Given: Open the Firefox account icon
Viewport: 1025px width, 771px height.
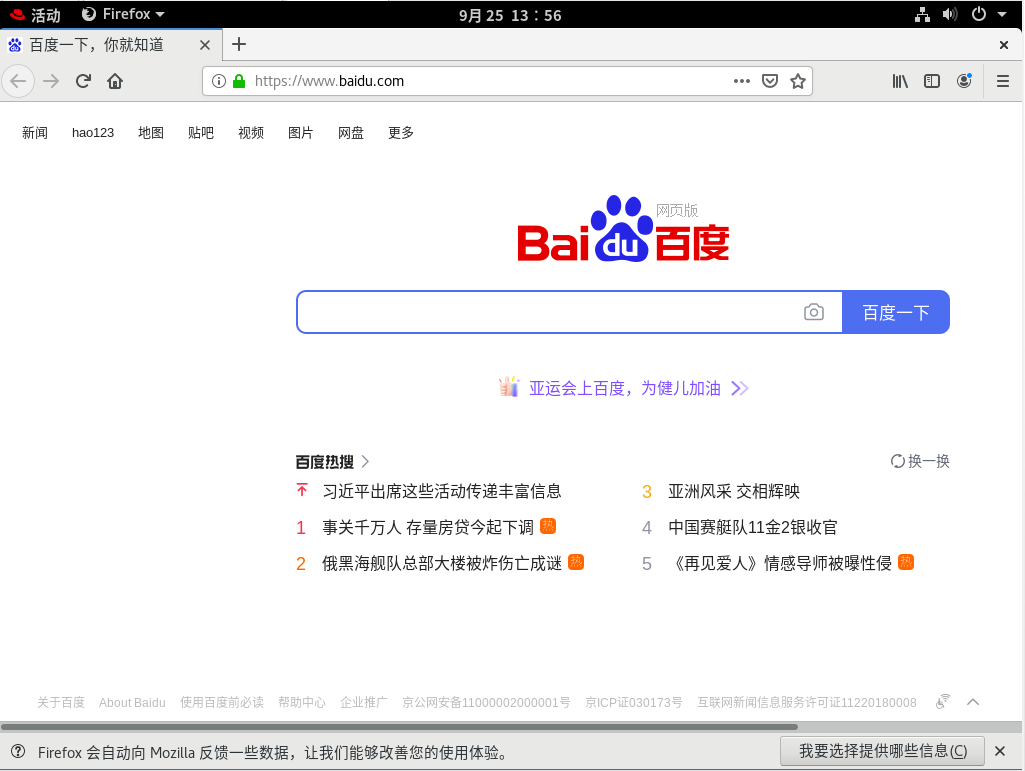Looking at the screenshot, I should click(964, 81).
